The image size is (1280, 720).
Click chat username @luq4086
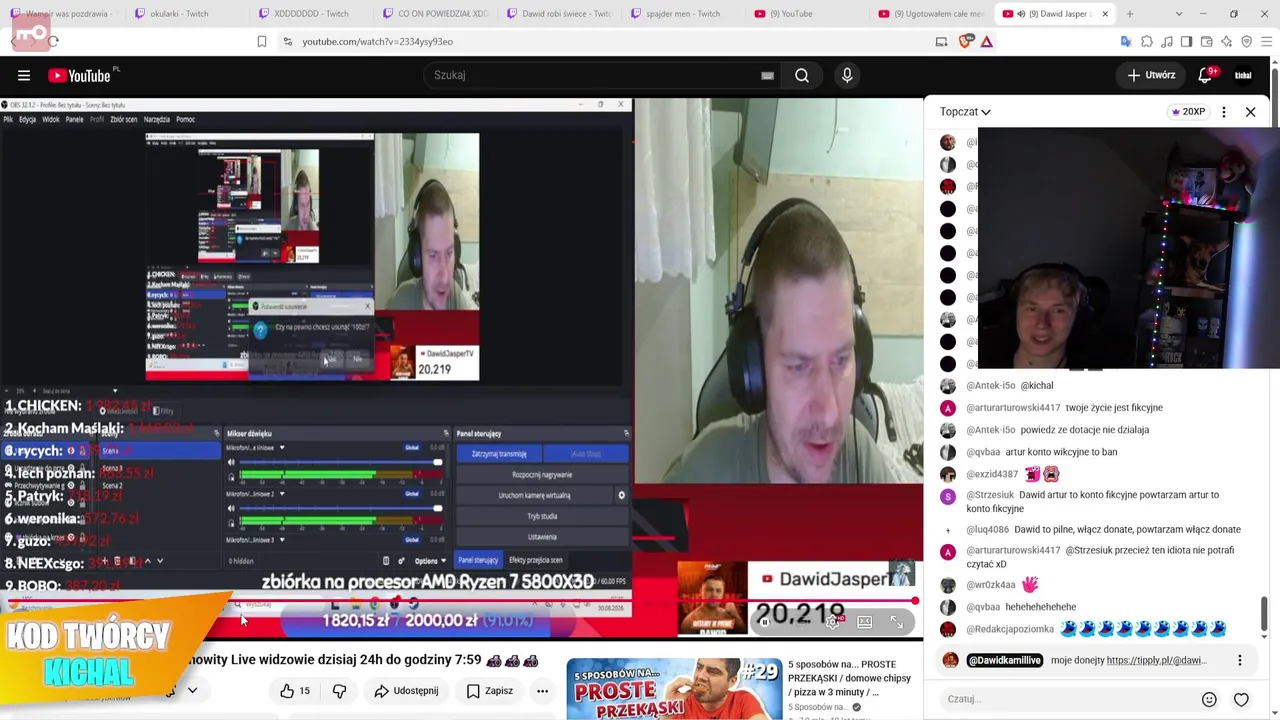[987, 530]
